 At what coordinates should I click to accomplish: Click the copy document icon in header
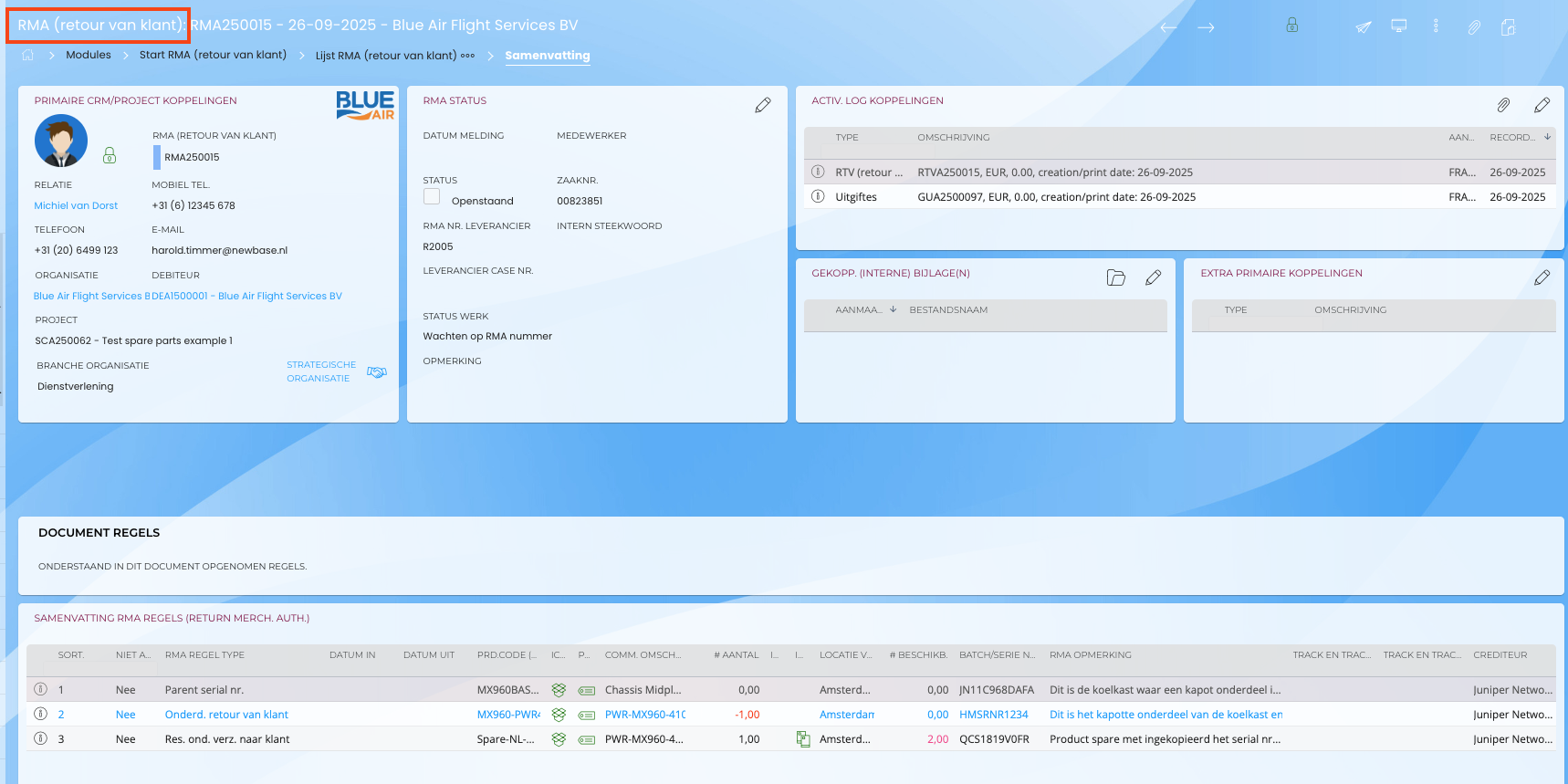pos(1508,27)
